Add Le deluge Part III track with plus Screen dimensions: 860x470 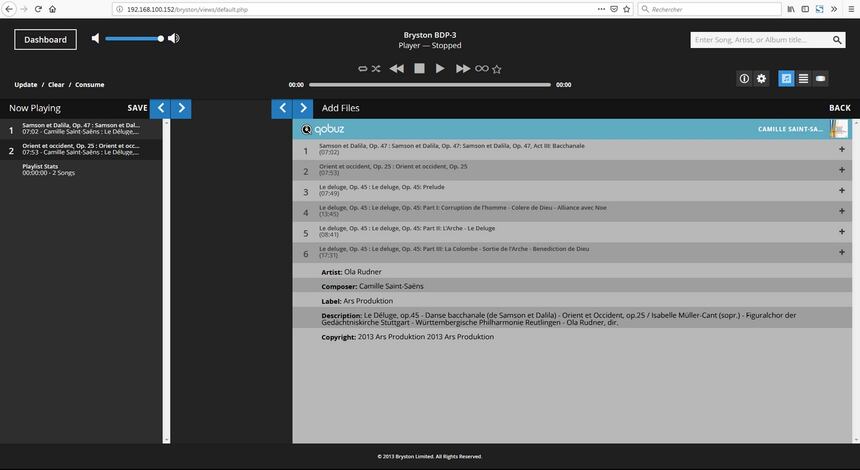pos(841,252)
